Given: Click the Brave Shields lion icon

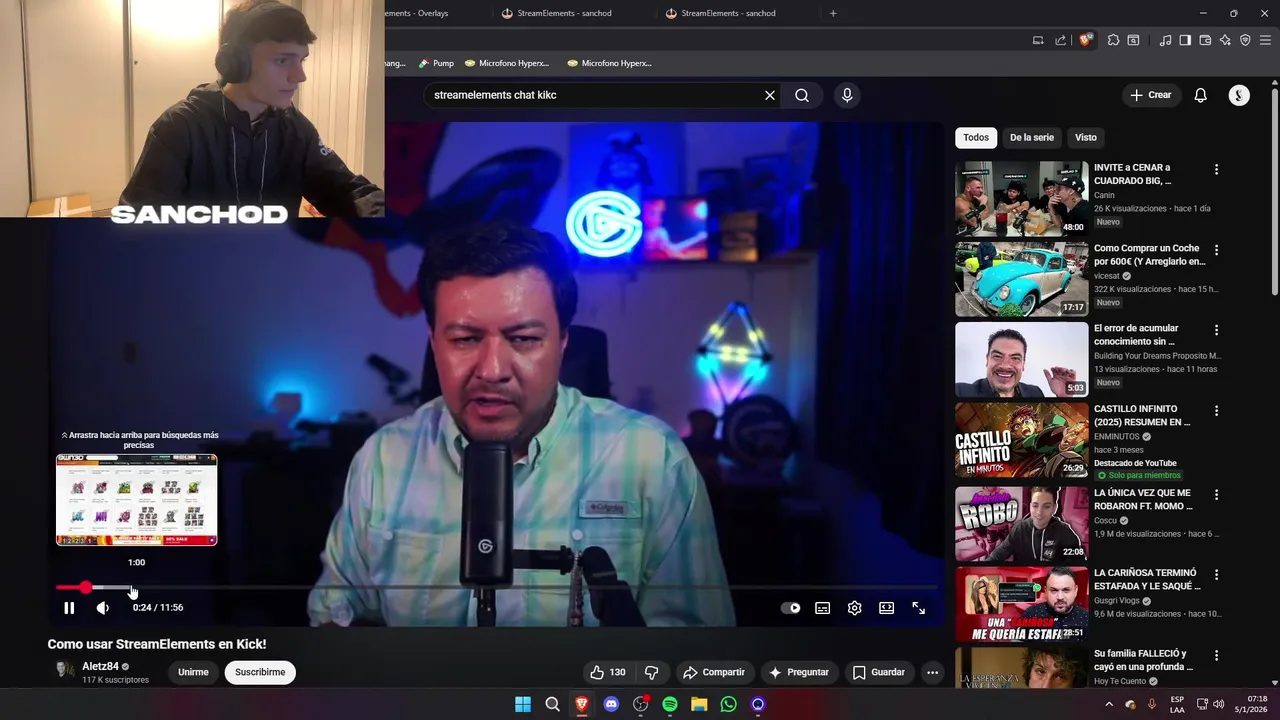Looking at the screenshot, I should coord(1085,40).
